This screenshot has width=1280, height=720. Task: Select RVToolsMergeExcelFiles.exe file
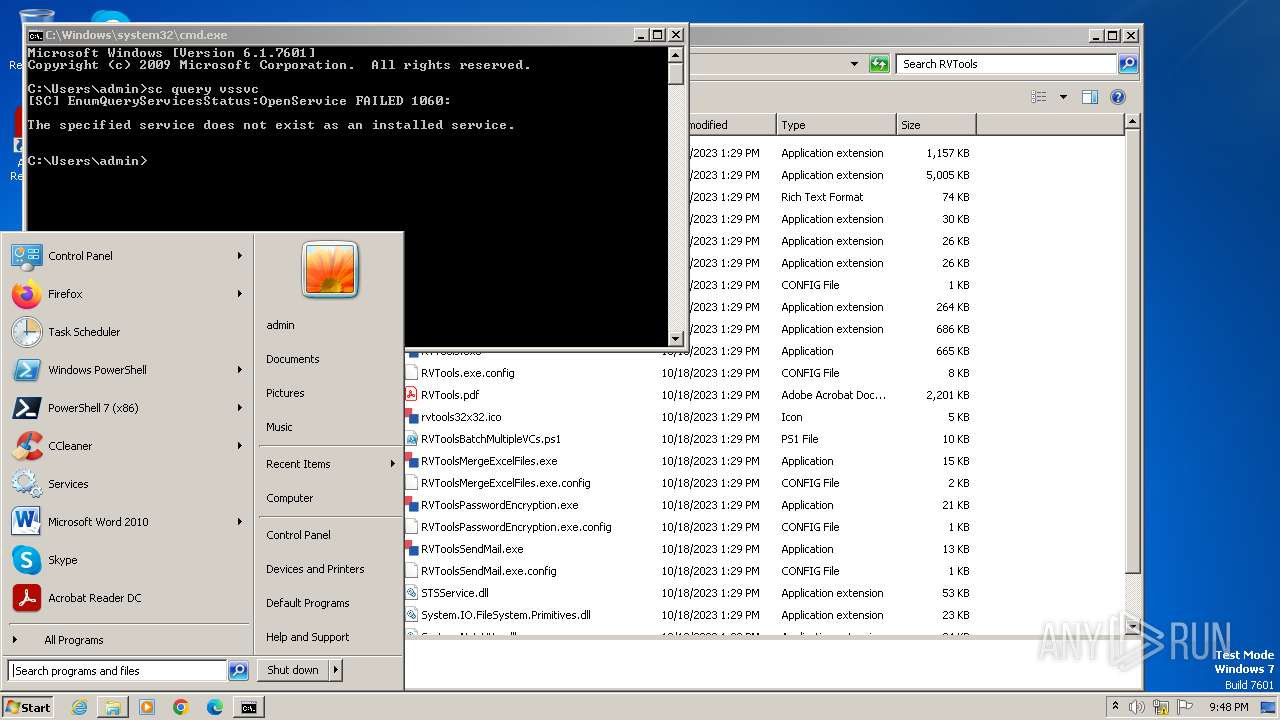481,461
